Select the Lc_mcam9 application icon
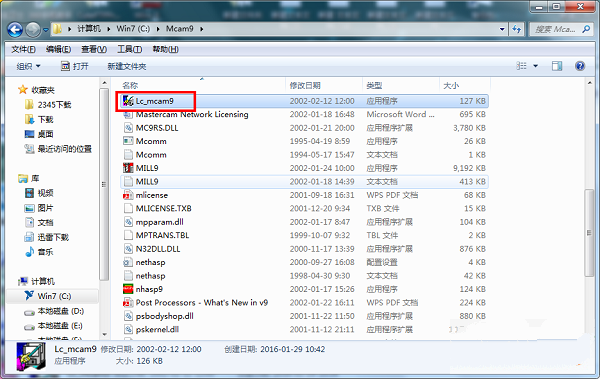This screenshot has height=379, width=600. [x=128, y=101]
